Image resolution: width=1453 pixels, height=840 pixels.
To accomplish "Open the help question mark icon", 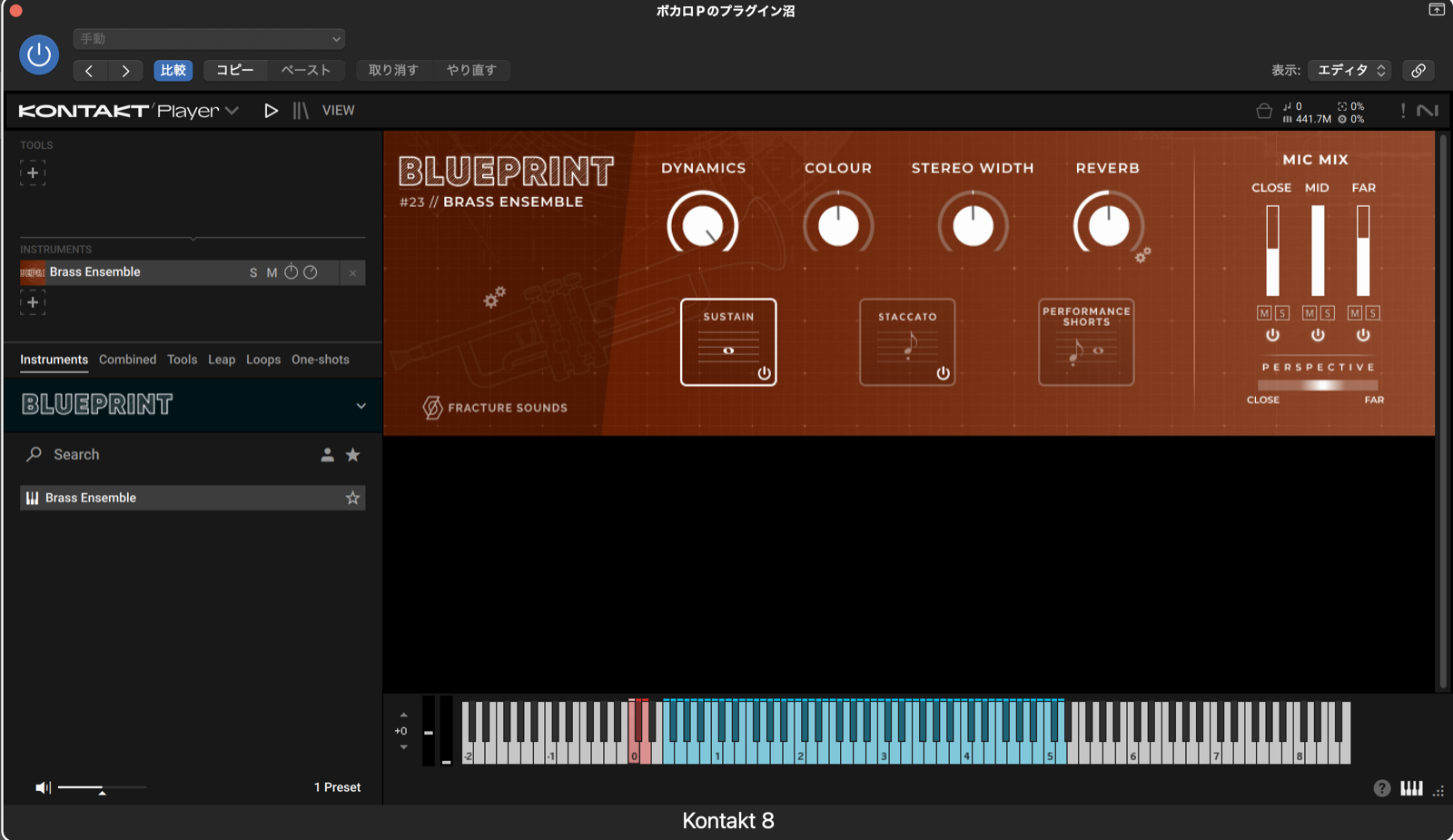I will [1381, 788].
